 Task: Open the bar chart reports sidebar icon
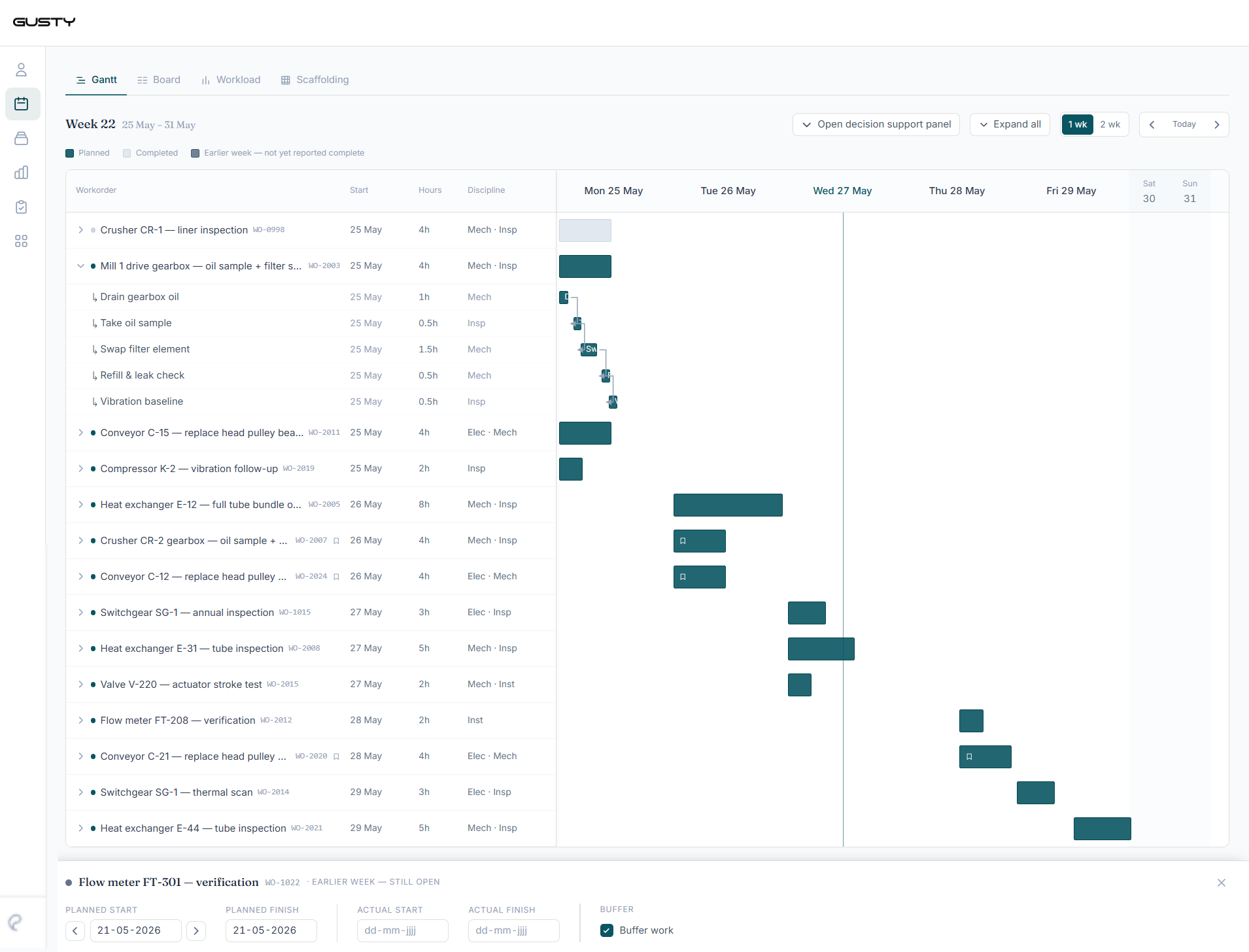point(22,173)
